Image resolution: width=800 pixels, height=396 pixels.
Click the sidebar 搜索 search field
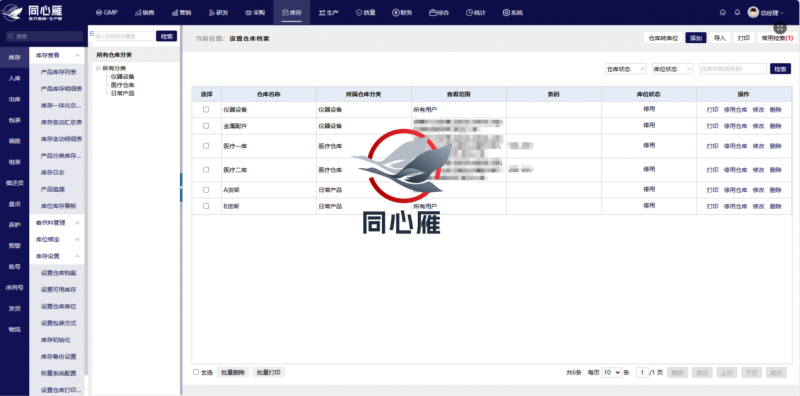point(44,37)
